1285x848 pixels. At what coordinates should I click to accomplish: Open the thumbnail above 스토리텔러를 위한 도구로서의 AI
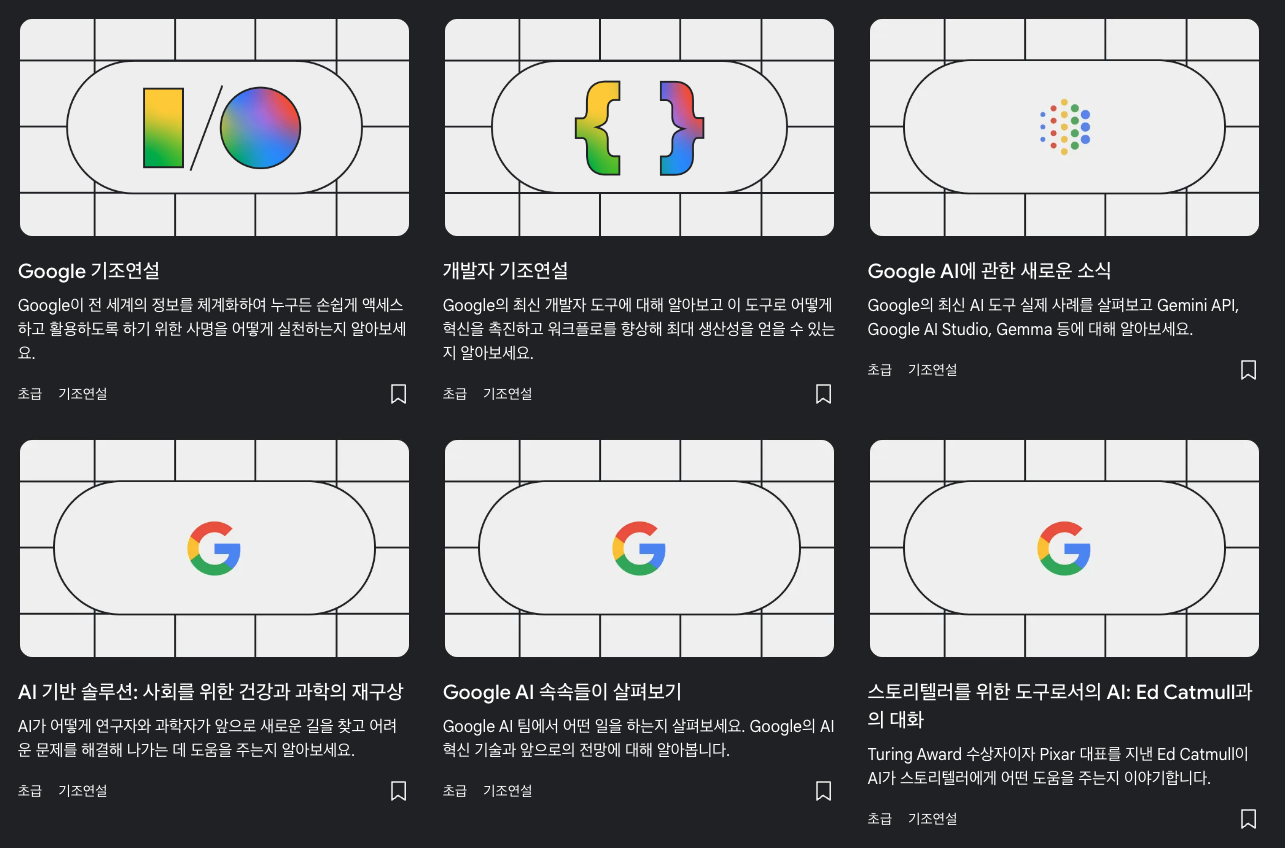pyautogui.click(x=1064, y=548)
